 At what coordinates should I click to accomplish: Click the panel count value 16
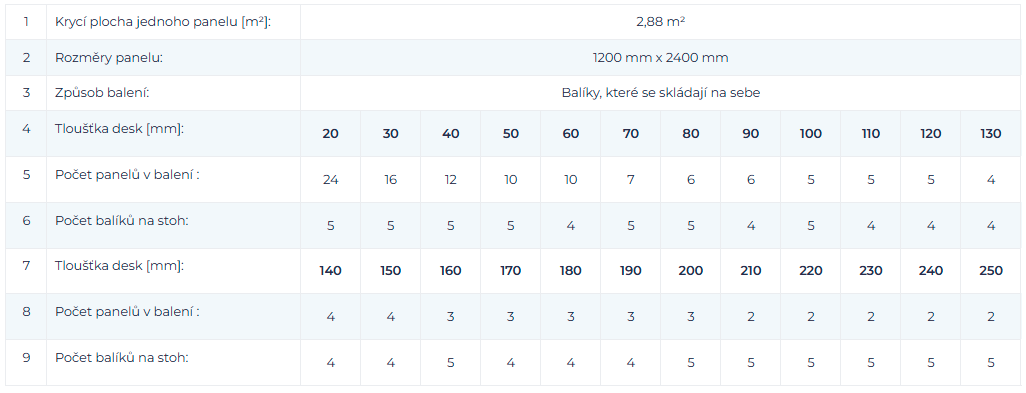coord(391,180)
